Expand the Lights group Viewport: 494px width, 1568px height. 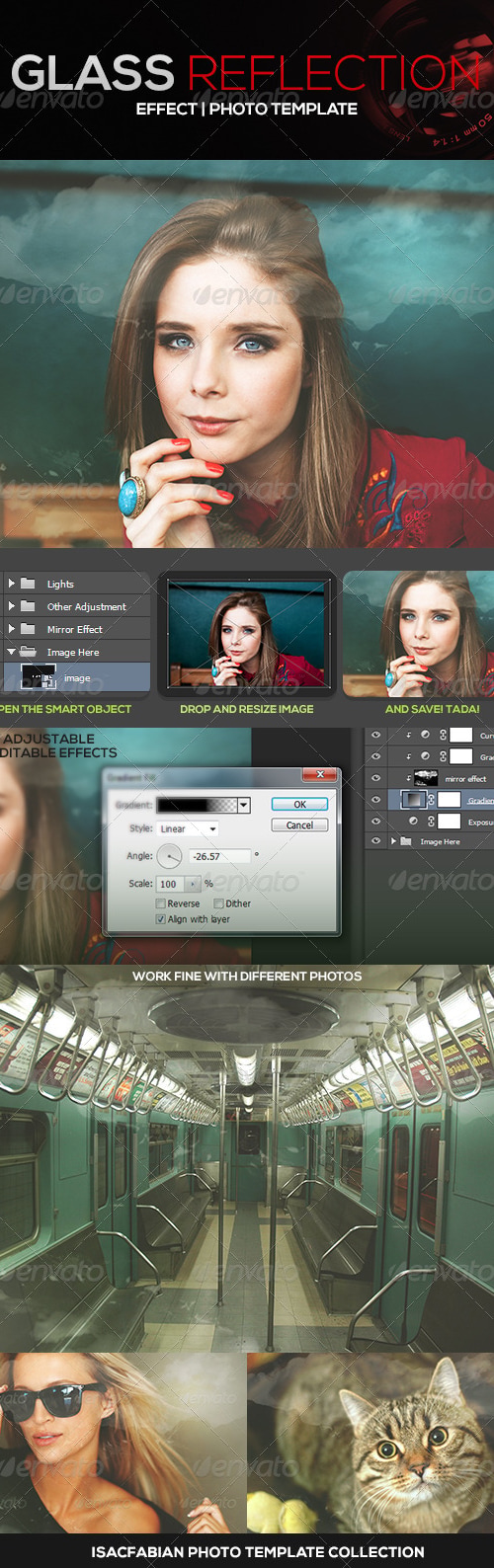[11, 584]
